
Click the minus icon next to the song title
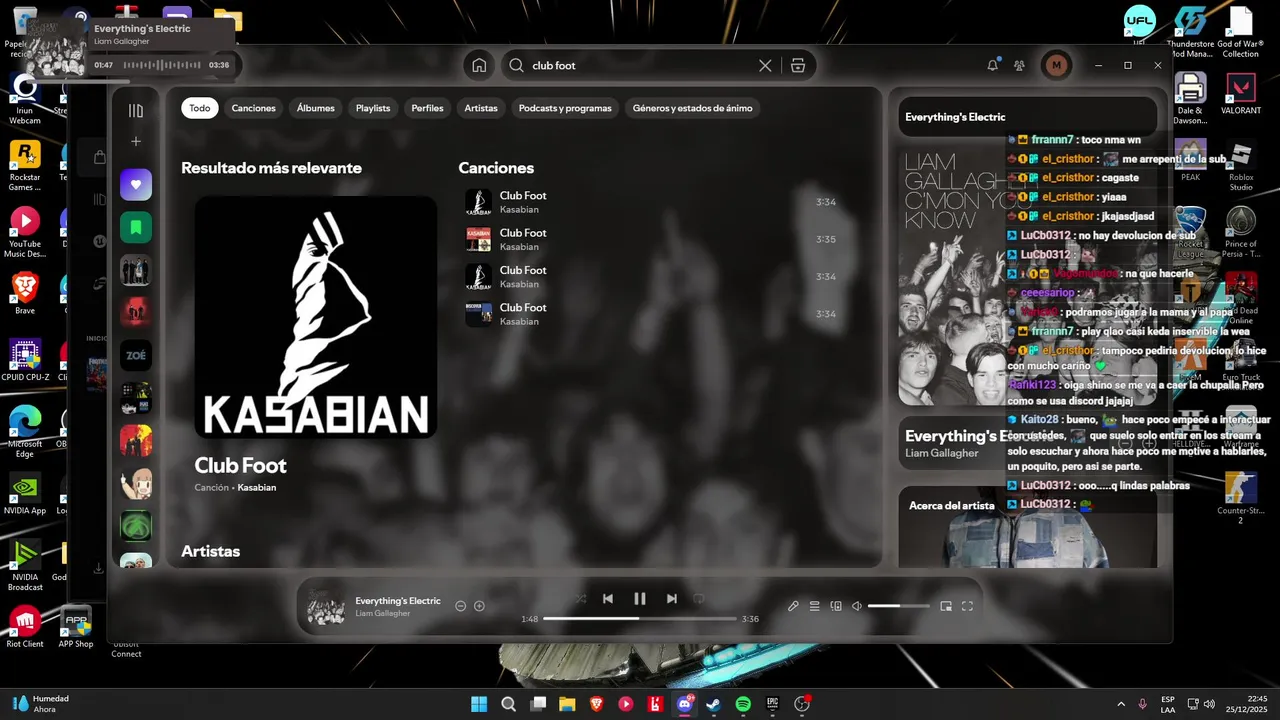click(461, 606)
